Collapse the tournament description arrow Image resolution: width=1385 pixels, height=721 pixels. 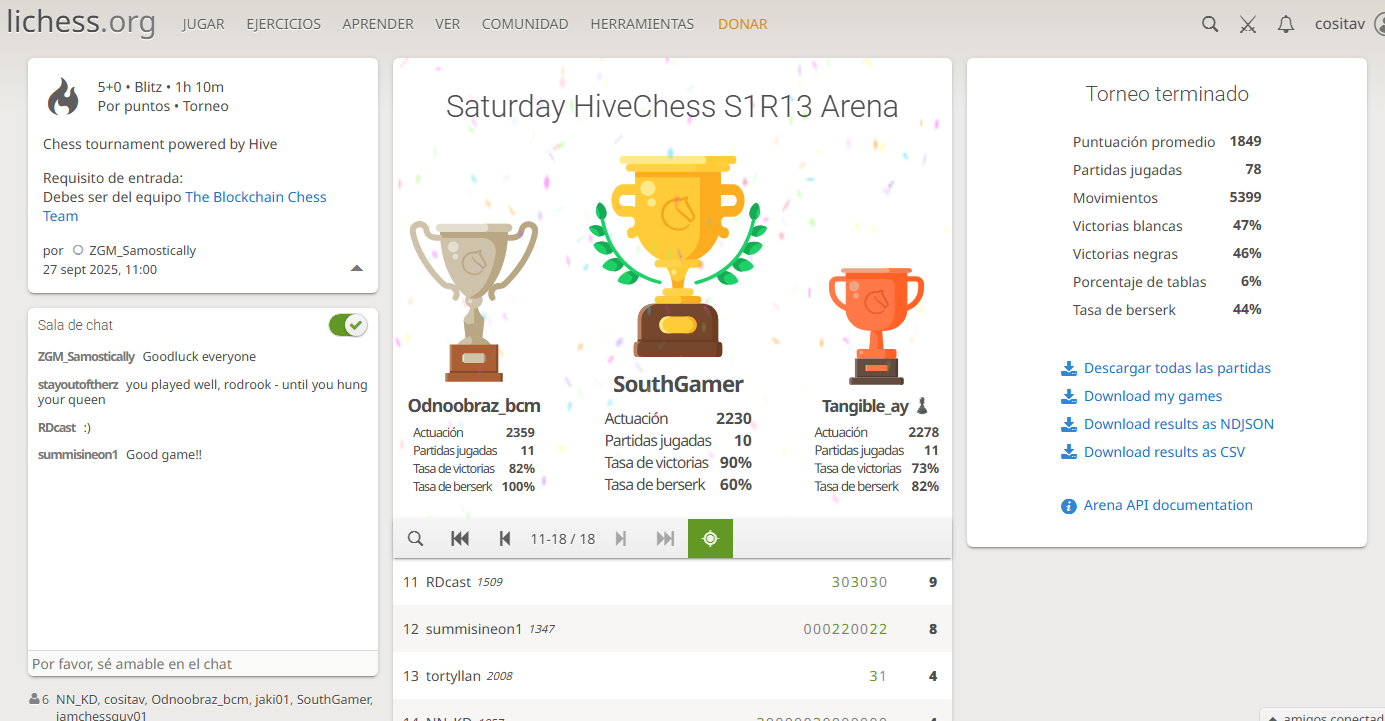[x=357, y=269]
